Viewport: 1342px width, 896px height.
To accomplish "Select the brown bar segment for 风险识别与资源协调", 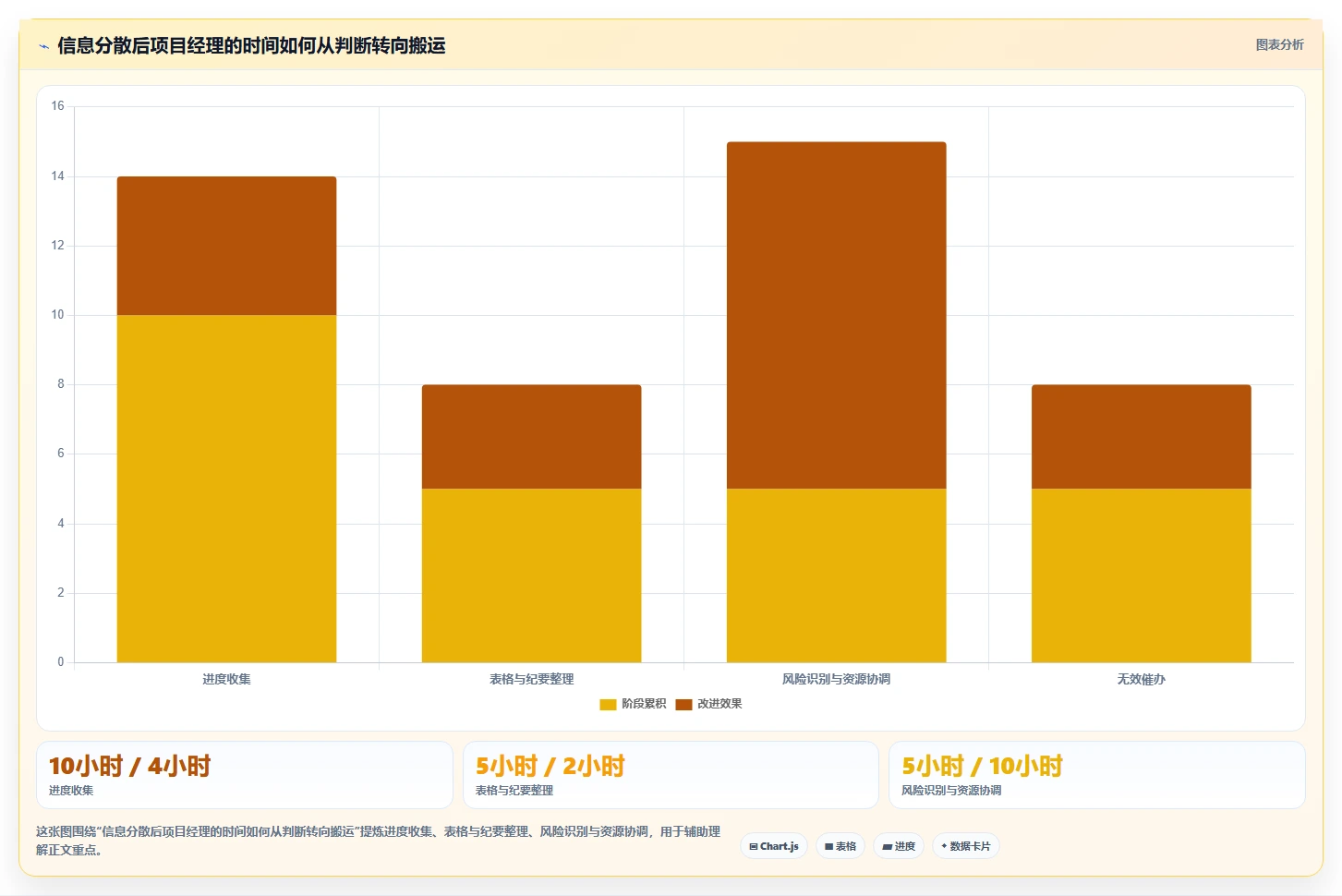I will coord(836,315).
